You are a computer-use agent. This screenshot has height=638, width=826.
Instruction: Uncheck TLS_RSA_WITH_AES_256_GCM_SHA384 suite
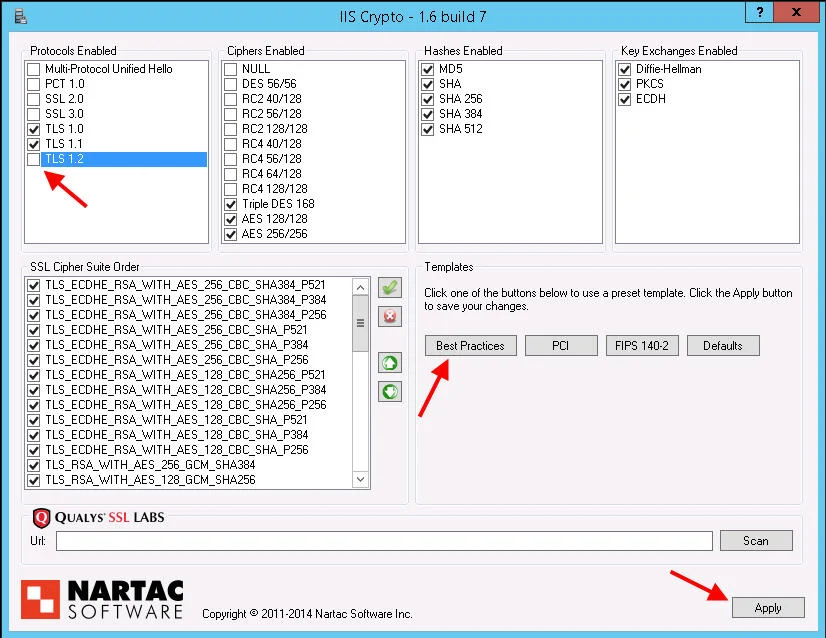click(x=34, y=465)
